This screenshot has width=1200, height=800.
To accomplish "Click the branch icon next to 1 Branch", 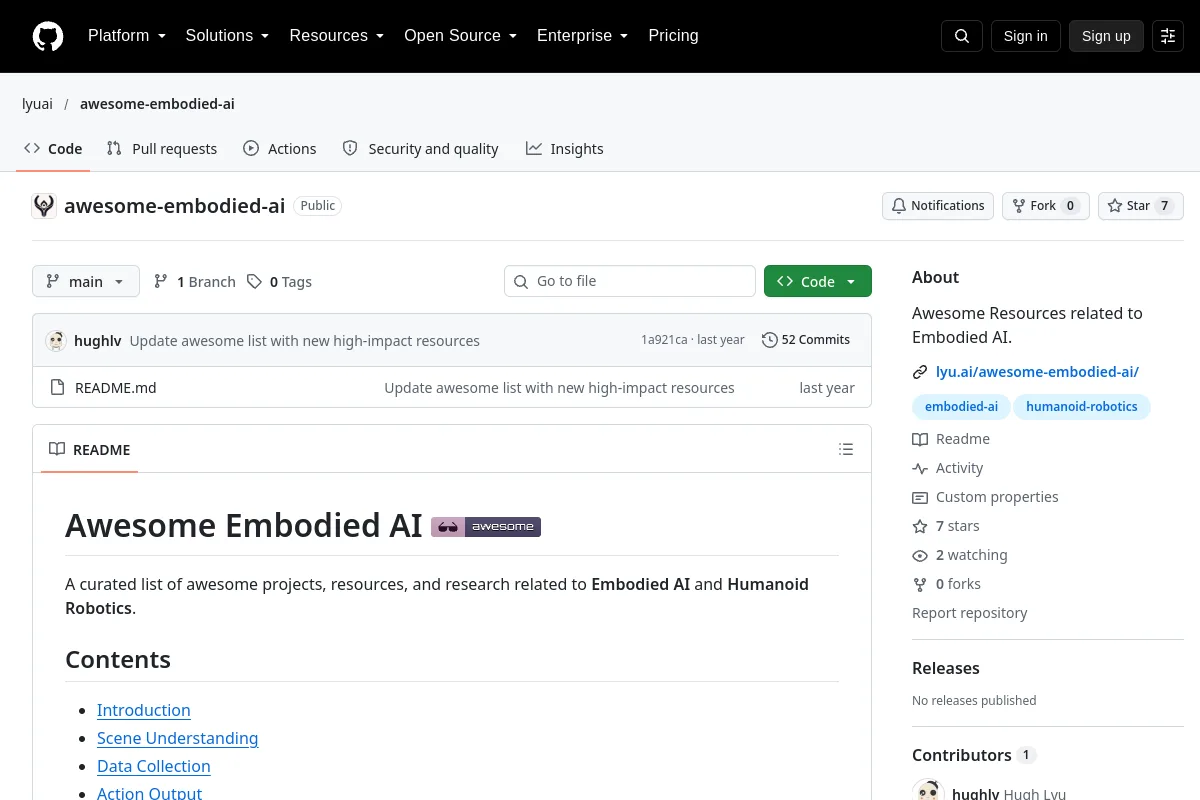I will coord(161,282).
